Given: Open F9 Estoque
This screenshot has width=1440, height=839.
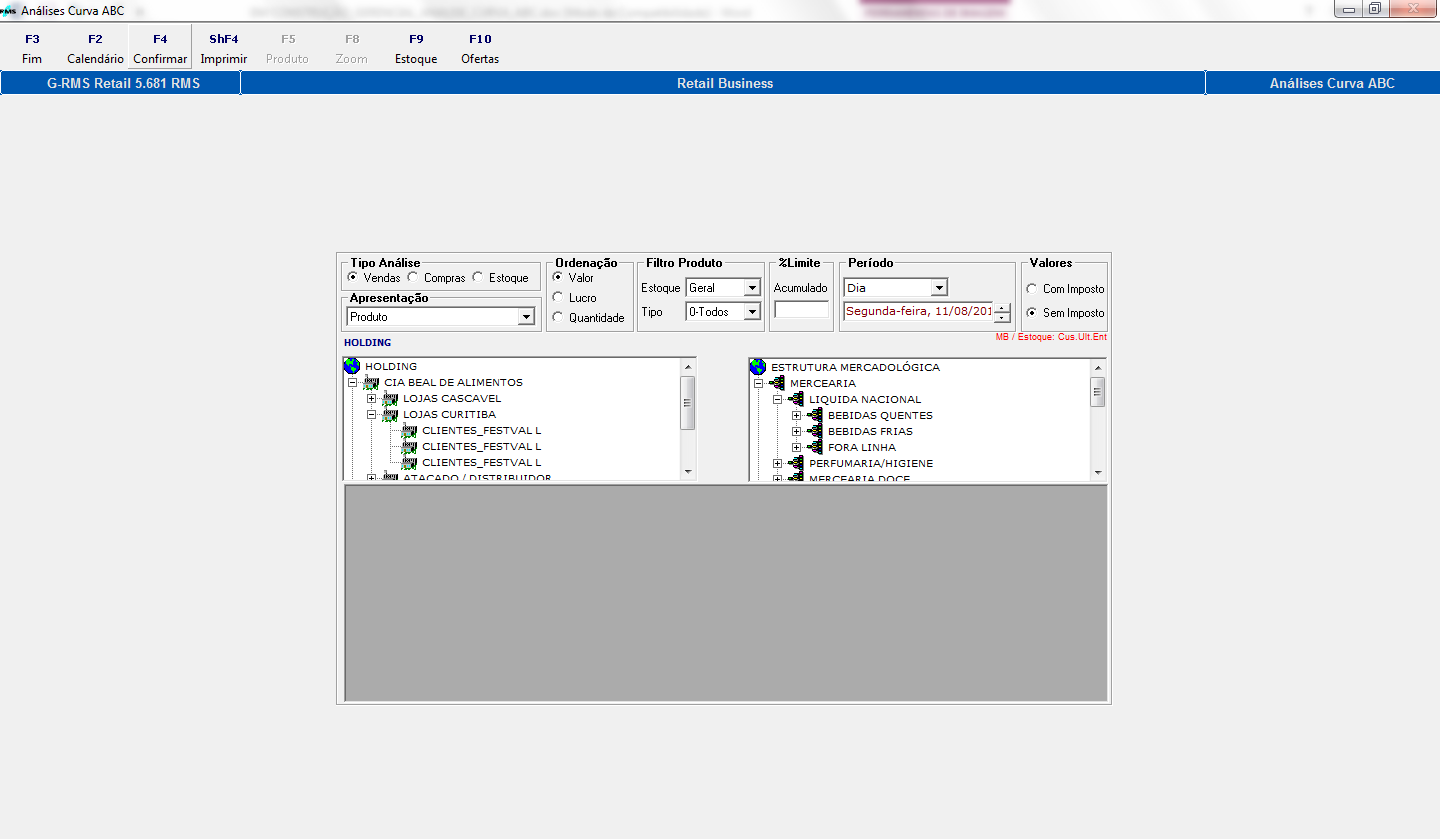Looking at the screenshot, I should tap(416, 49).
